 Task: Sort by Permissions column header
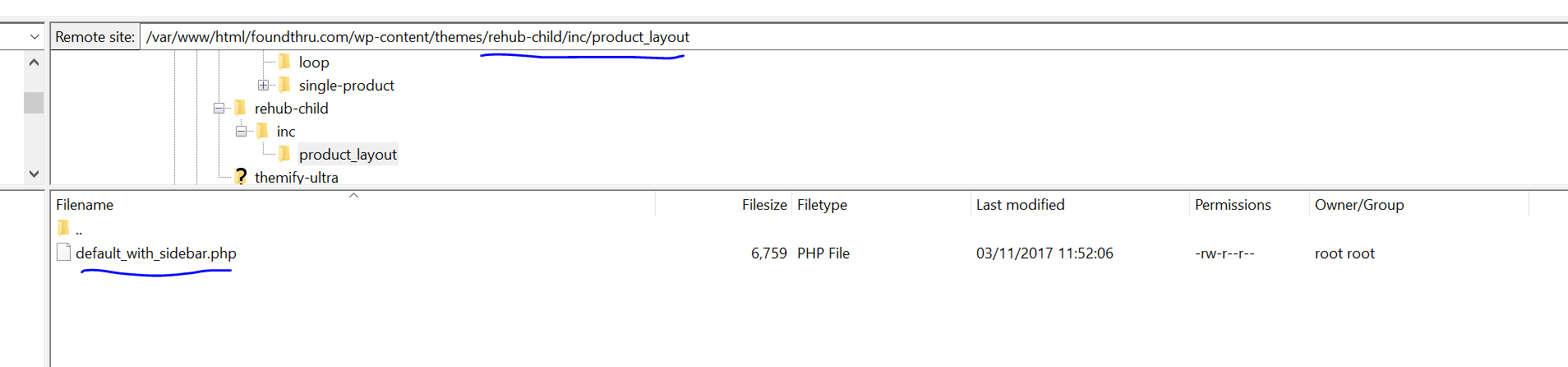click(1233, 205)
